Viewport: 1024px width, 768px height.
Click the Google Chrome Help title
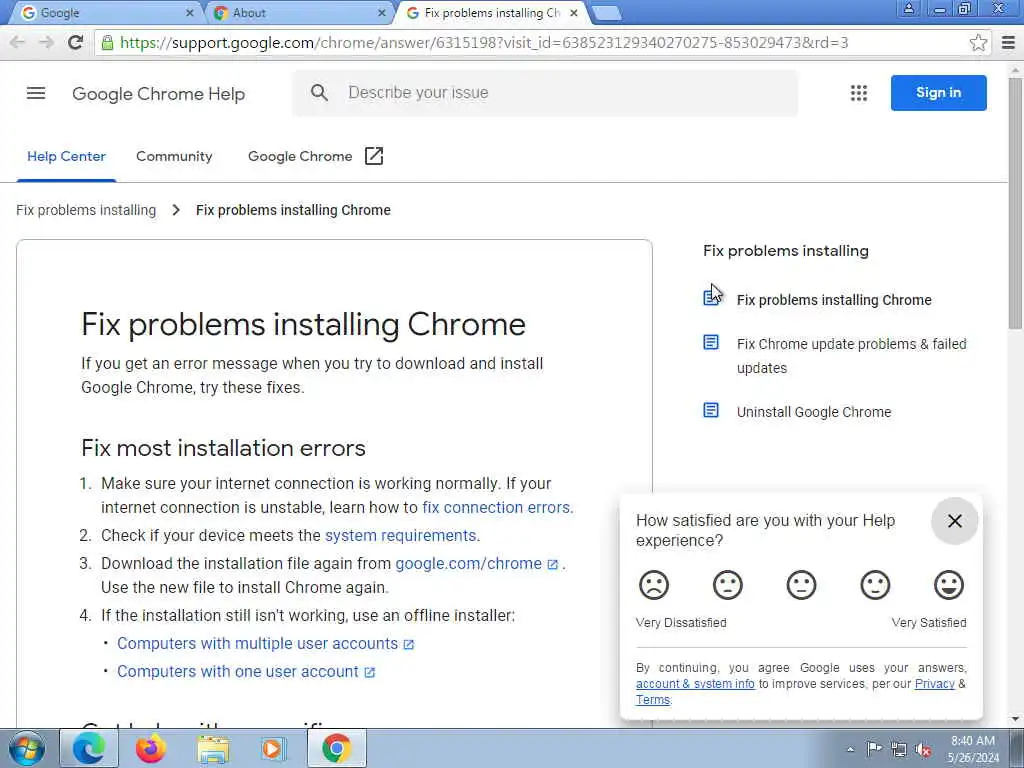[x=159, y=94]
